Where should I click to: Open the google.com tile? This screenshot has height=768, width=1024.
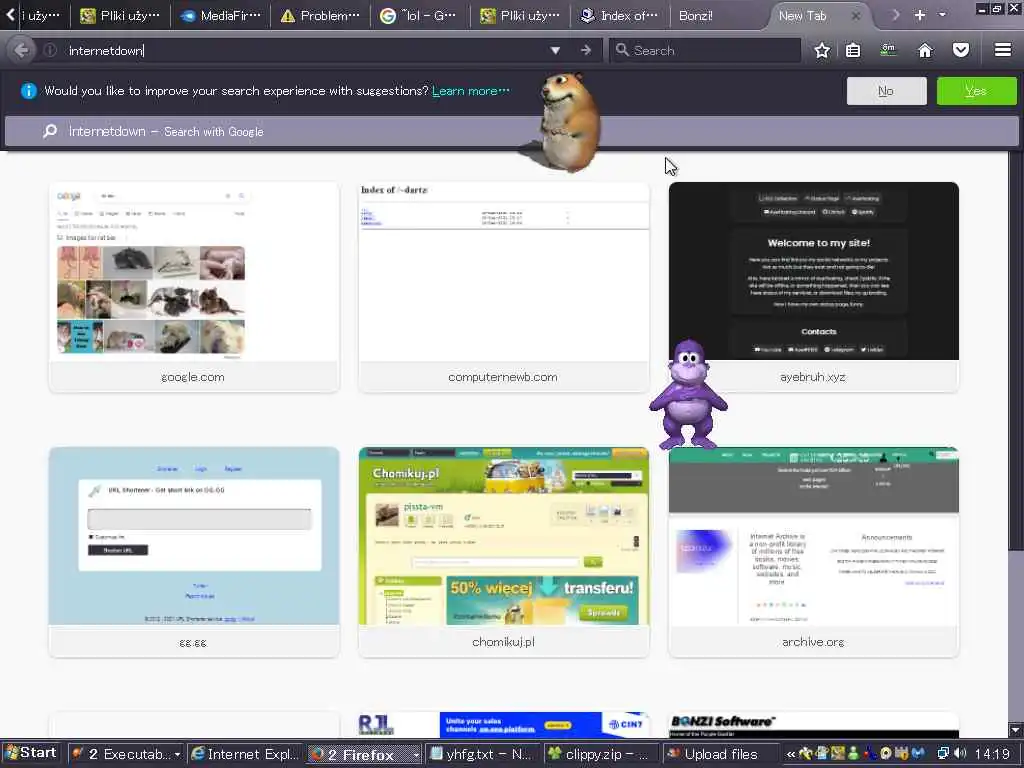[194, 287]
